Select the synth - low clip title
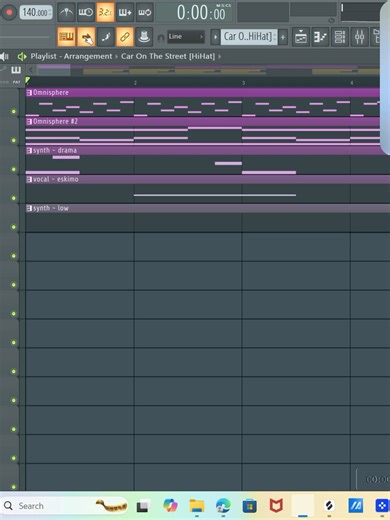 point(51,208)
